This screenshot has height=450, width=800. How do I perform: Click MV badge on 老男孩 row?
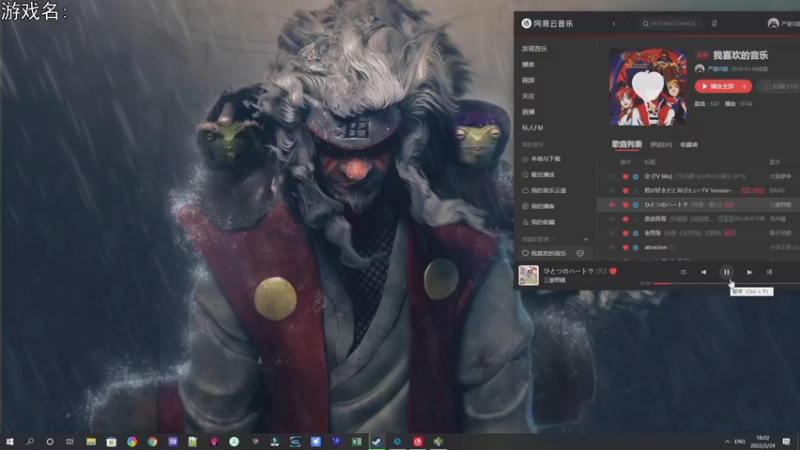coord(730,233)
